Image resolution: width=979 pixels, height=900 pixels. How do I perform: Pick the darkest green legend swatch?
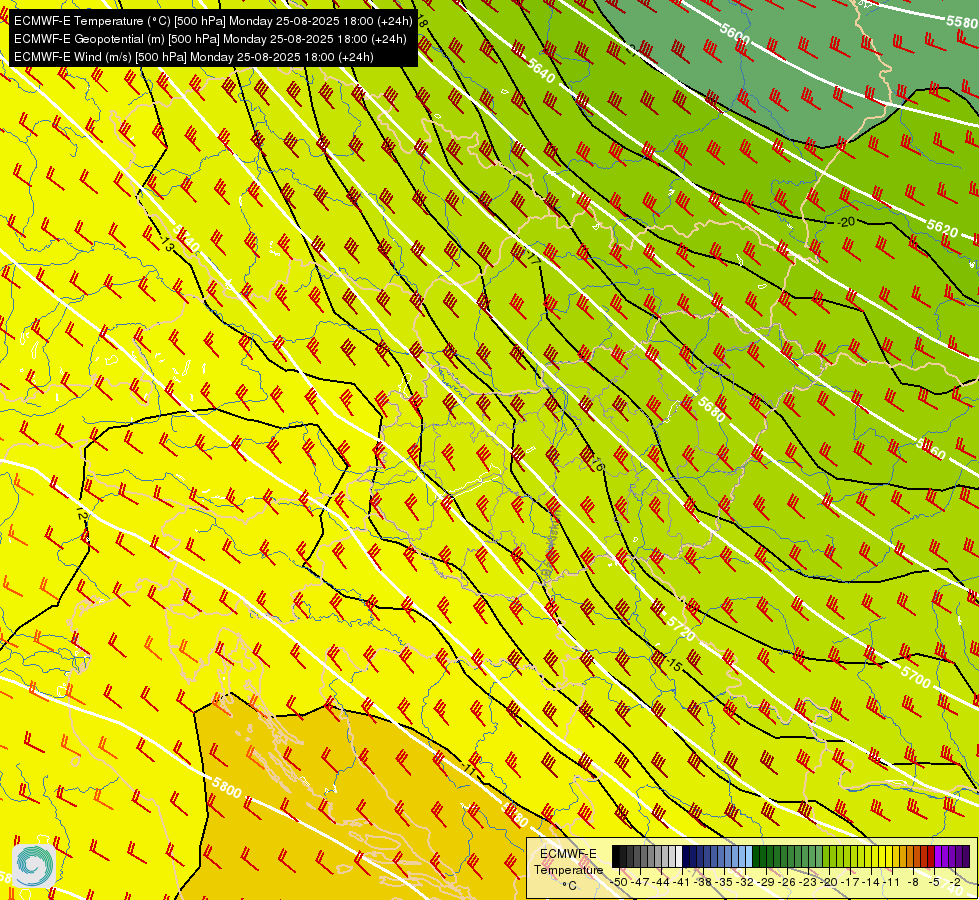tap(756, 856)
